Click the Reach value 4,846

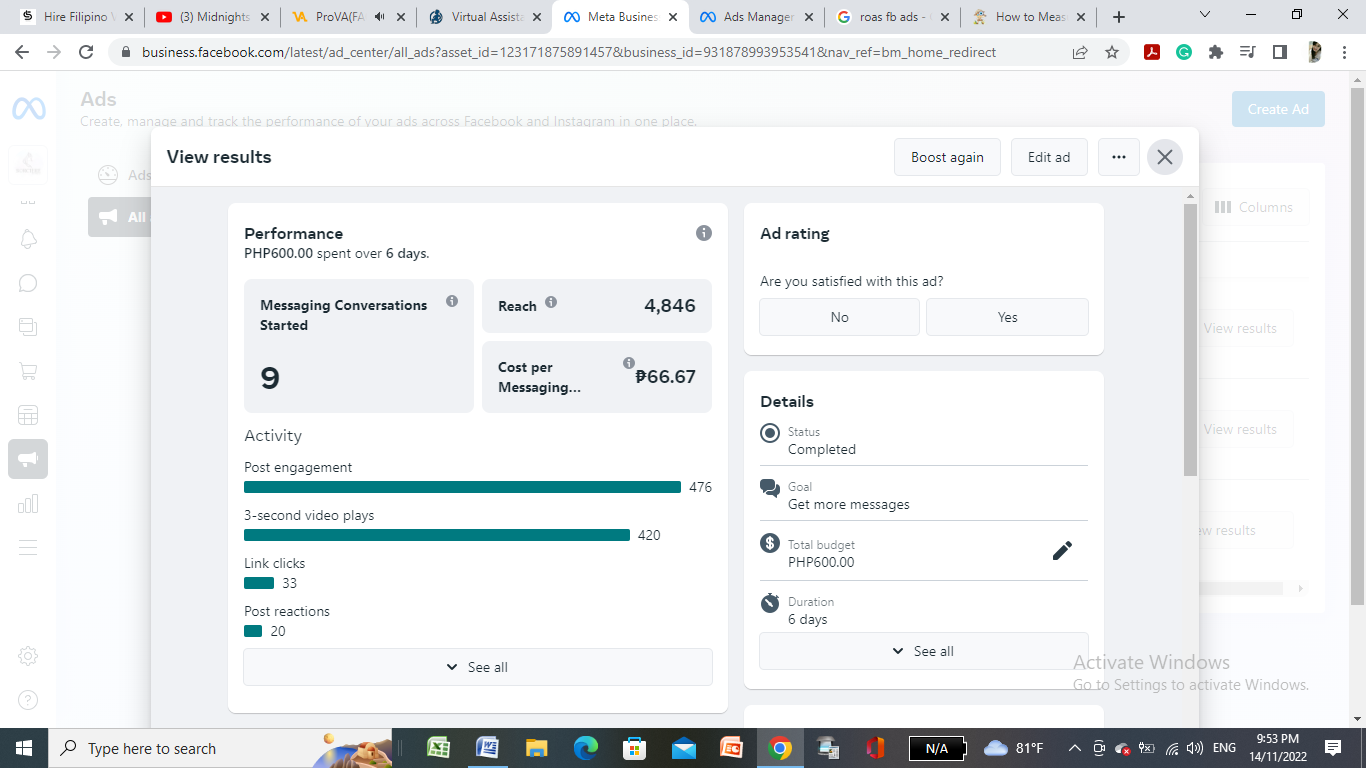point(670,306)
